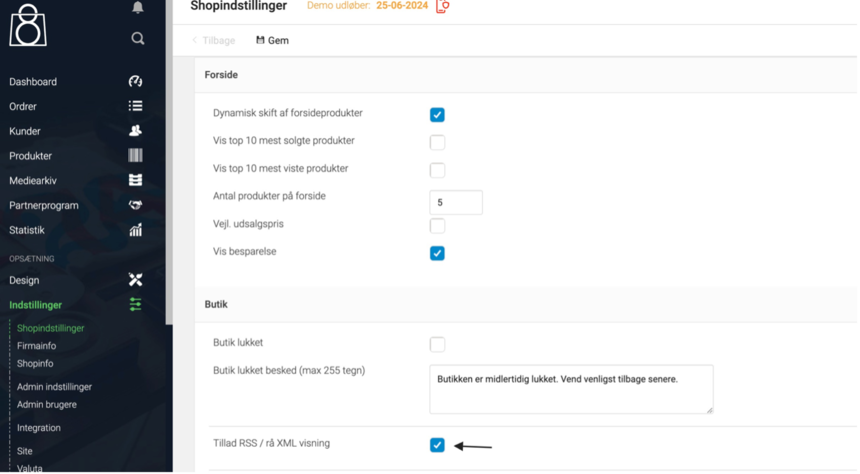Click the demo expiry icon beside date
This screenshot has width=860, height=474.
(442, 6)
